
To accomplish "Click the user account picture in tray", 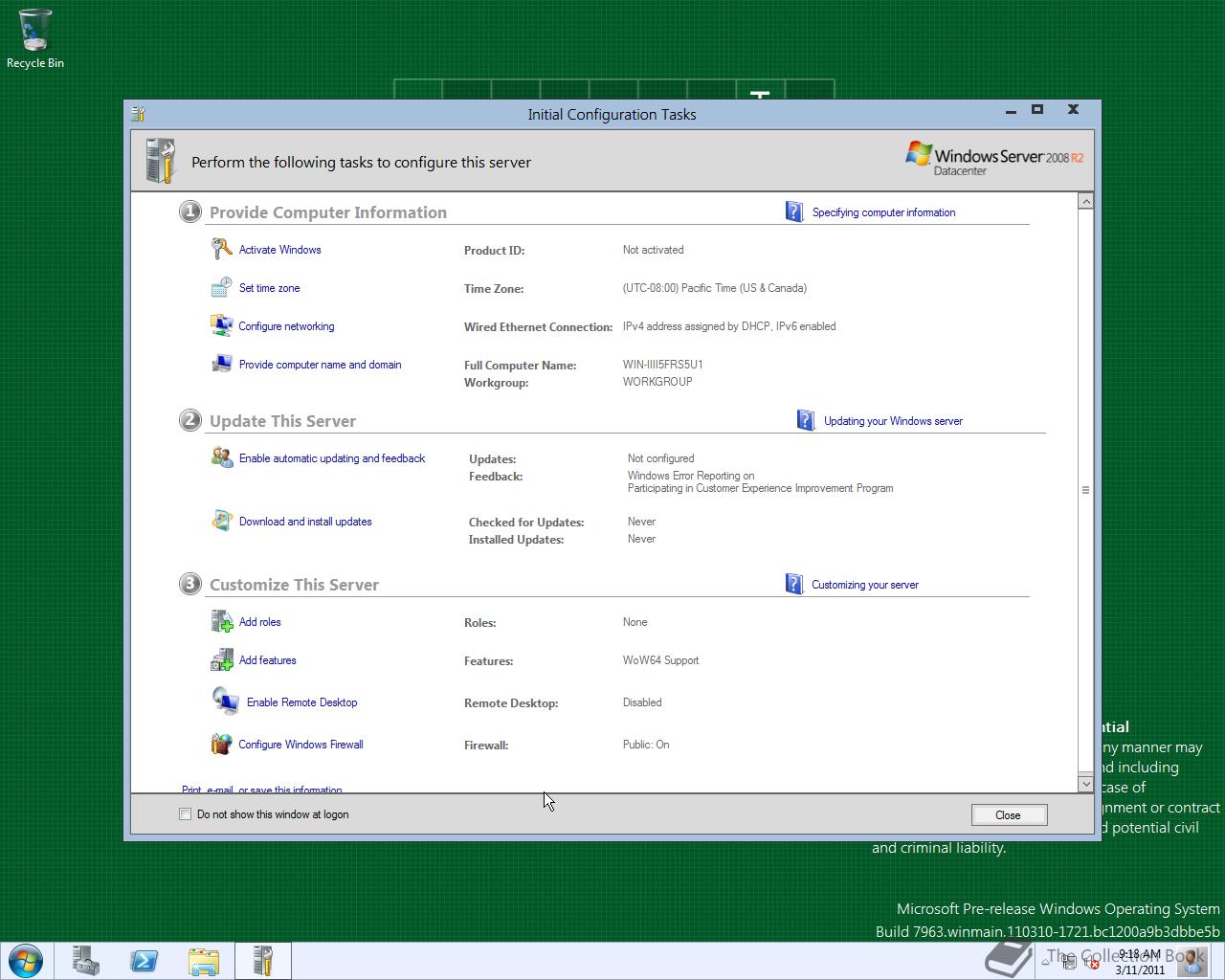I will tap(1192, 960).
